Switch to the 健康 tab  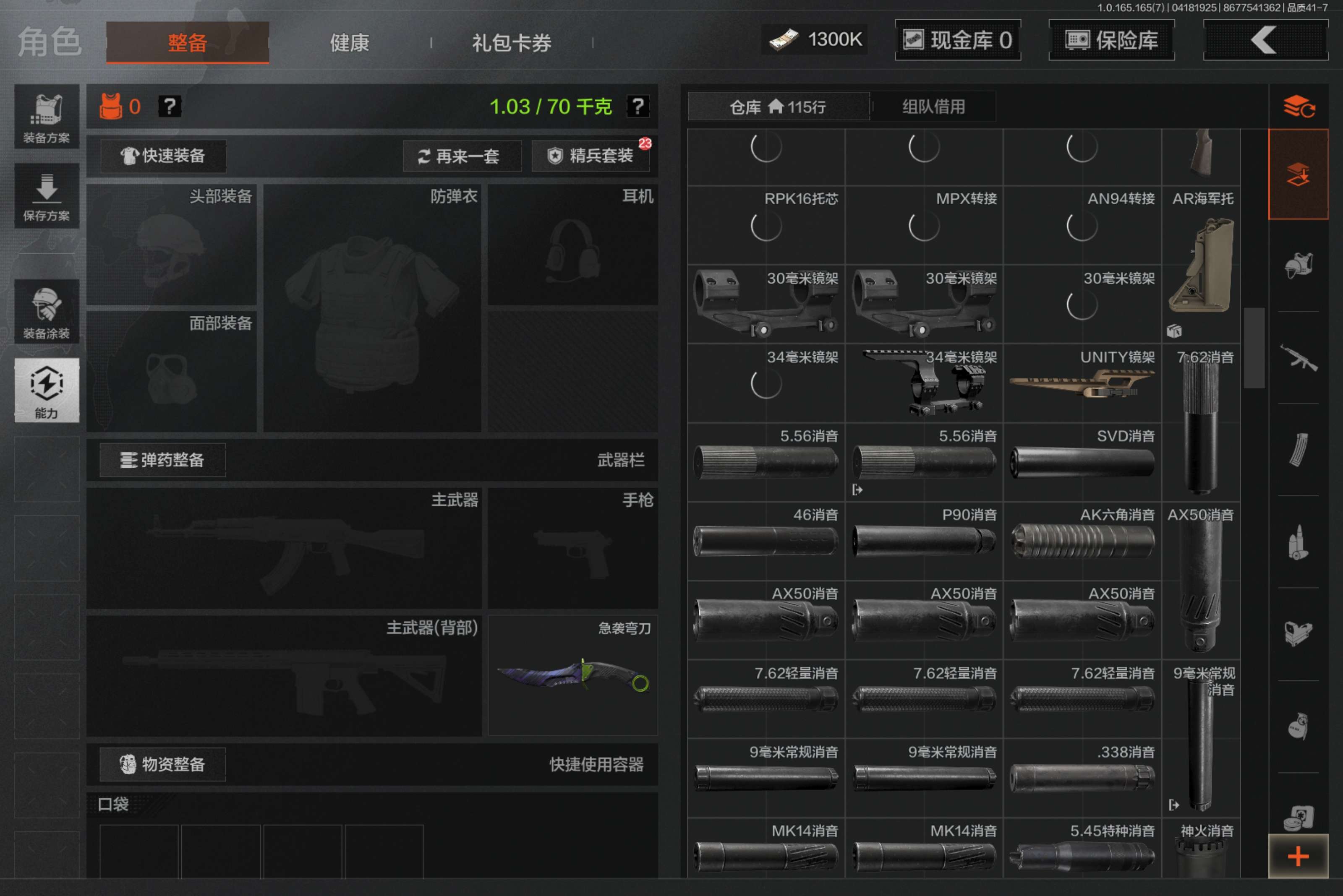[349, 43]
